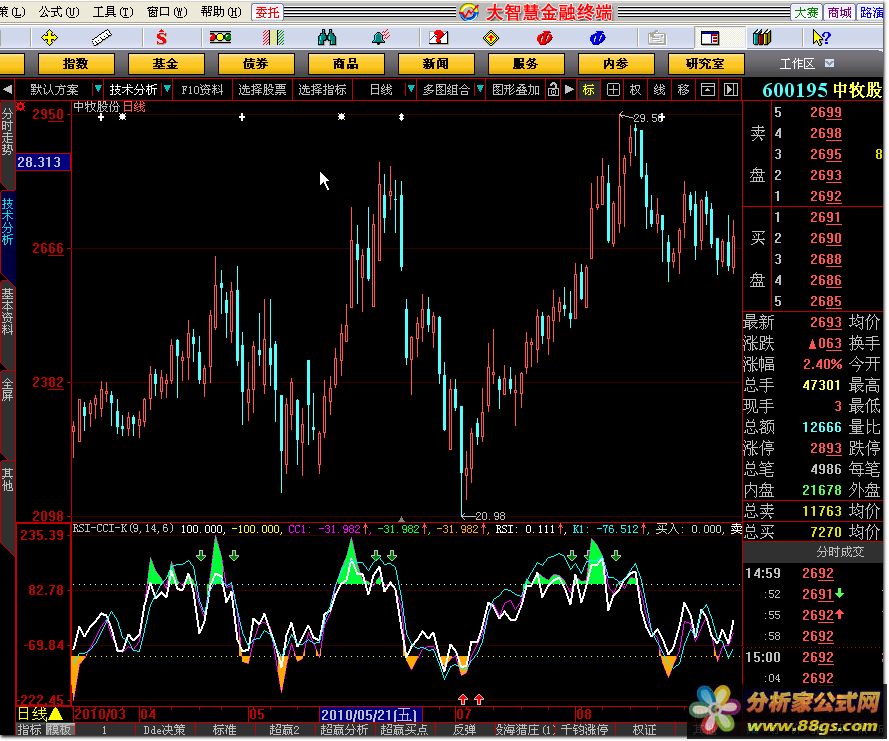
Task: Click the yellow diamond icon in toolbar
Action: coord(491,38)
